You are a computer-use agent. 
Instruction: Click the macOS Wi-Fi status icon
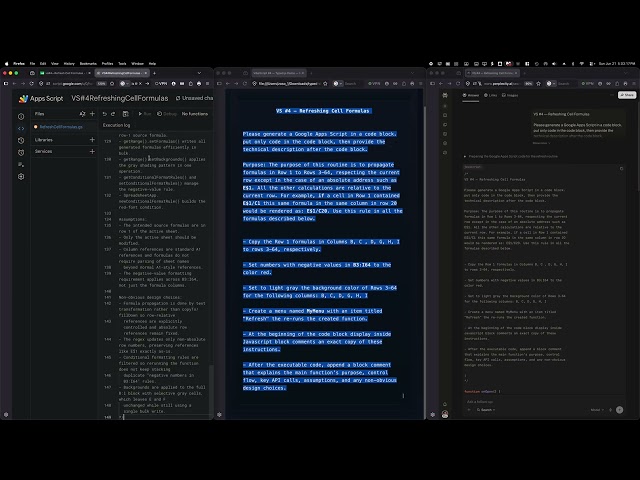tap(582, 64)
